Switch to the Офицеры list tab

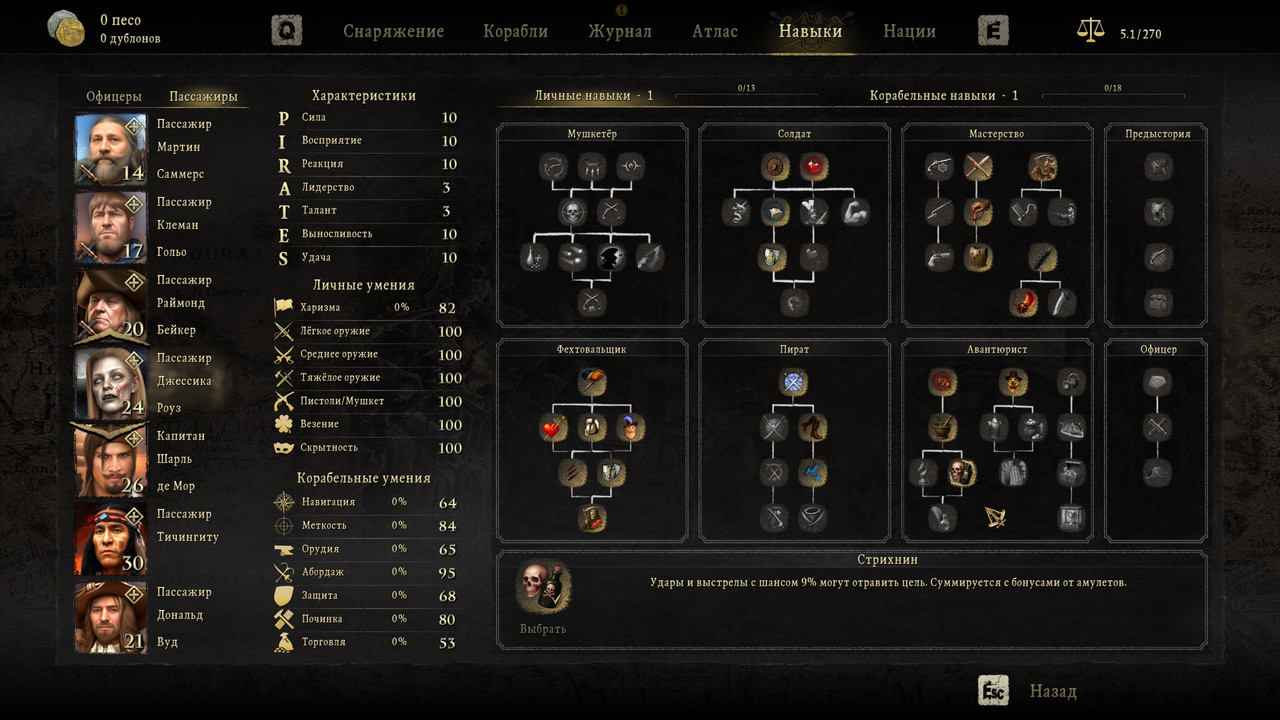click(x=114, y=97)
